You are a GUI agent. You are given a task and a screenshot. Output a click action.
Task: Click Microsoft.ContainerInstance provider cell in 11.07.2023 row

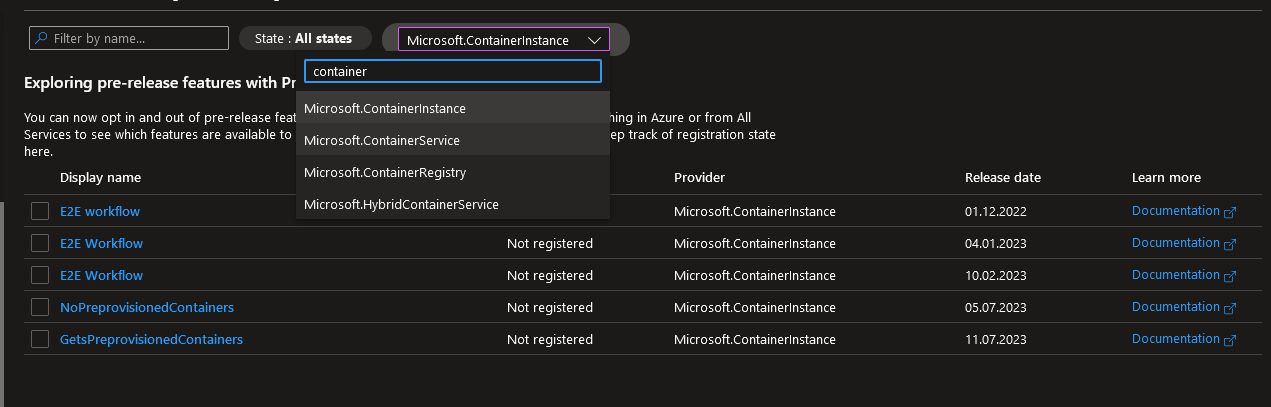[x=755, y=339]
